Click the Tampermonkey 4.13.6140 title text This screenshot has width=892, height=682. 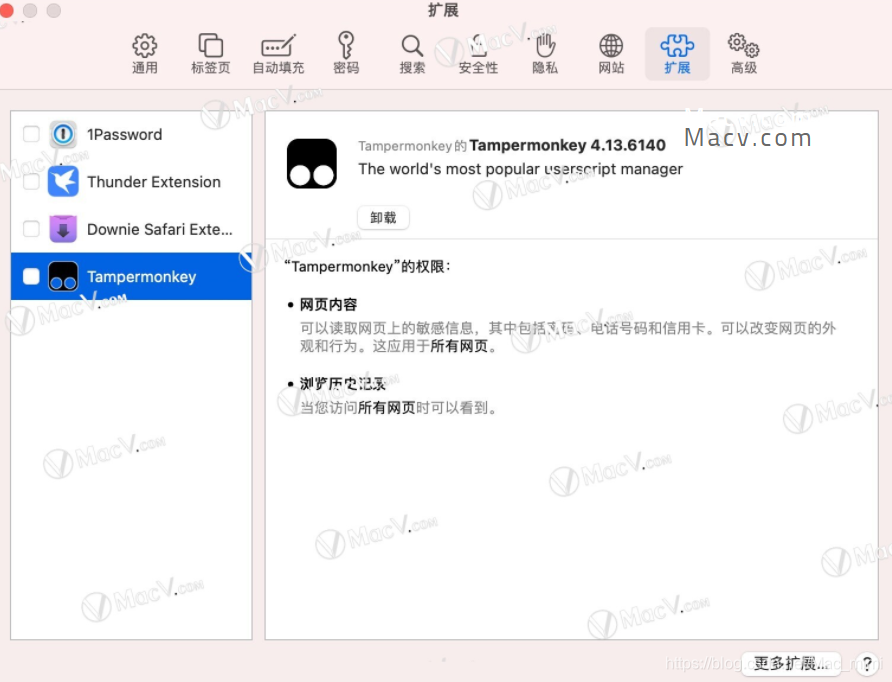[x=567, y=146]
